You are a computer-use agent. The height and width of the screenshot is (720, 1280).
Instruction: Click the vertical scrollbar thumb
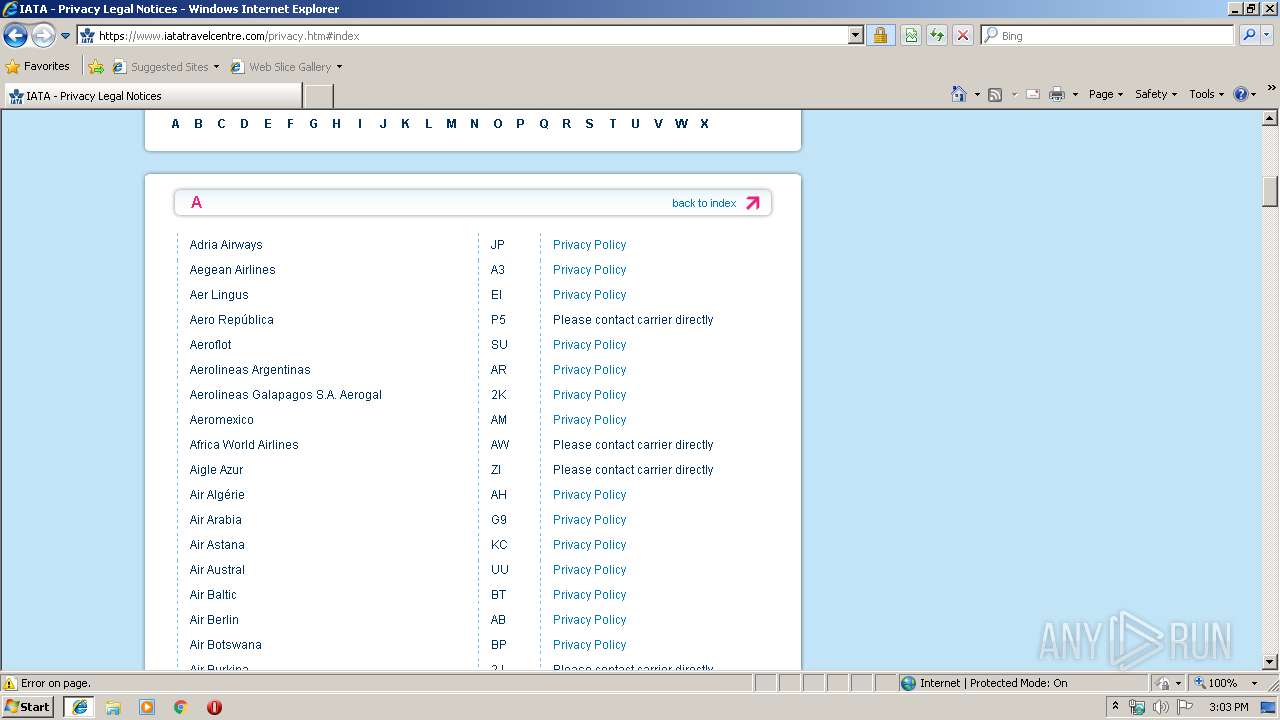coord(1270,191)
